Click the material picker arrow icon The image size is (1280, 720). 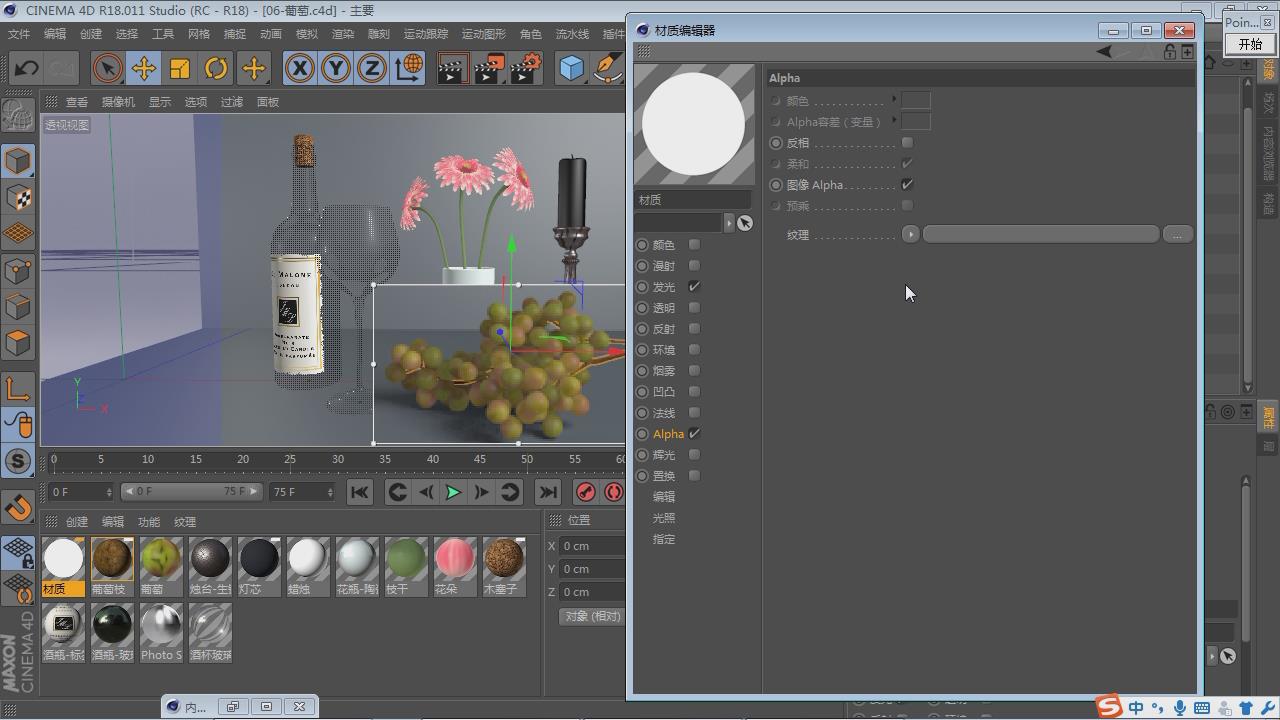(744, 223)
